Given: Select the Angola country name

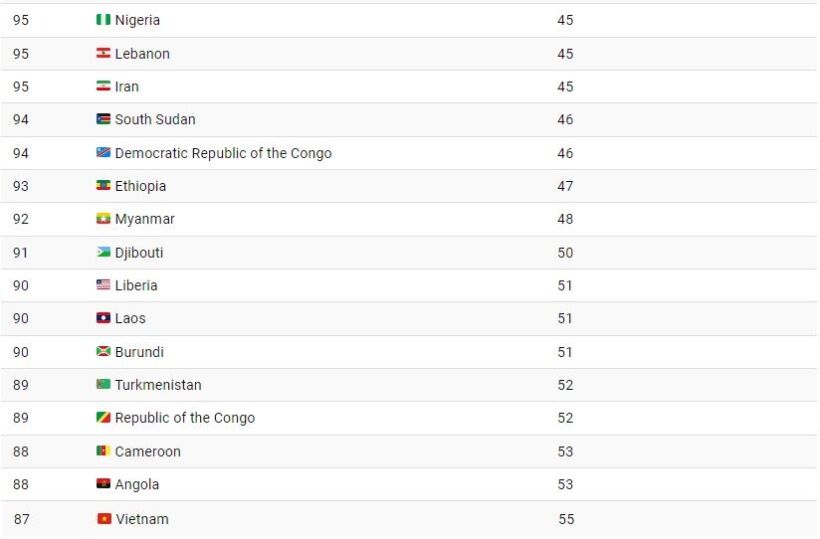Looking at the screenshot, I should tap(137, 484).
